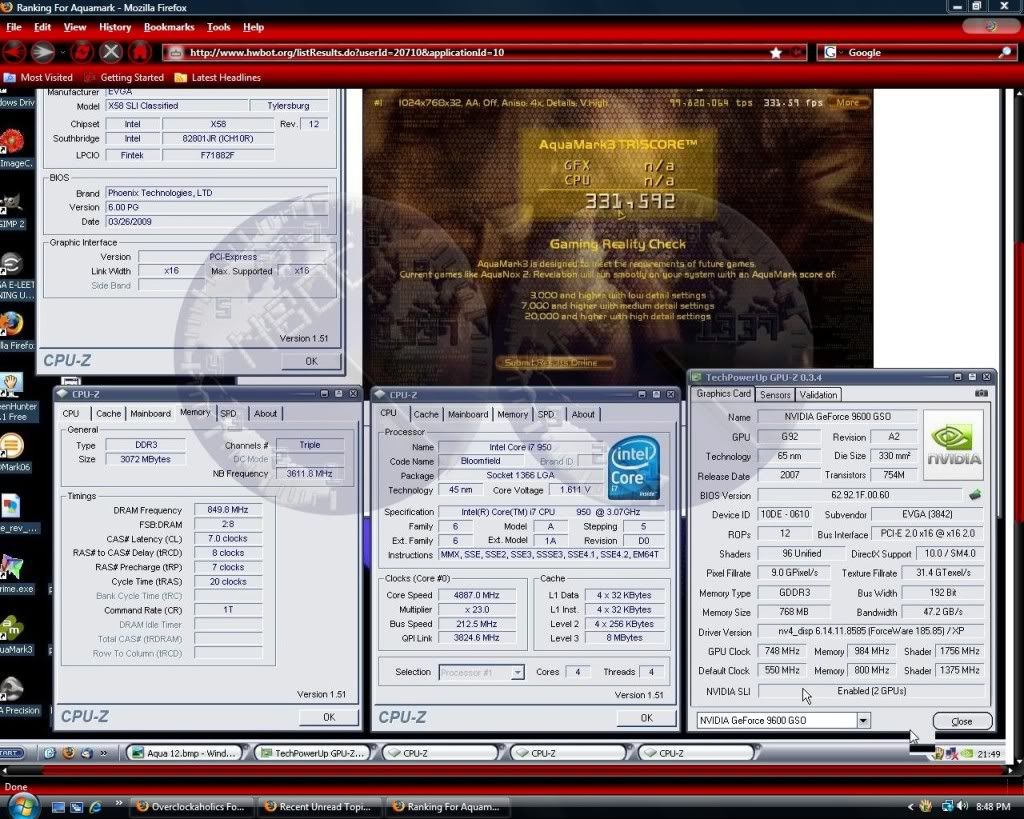The image size is (1024, 819).
Task: Click the Switch Between Windows quick launch icon
Action: click(x=76, y=807)
